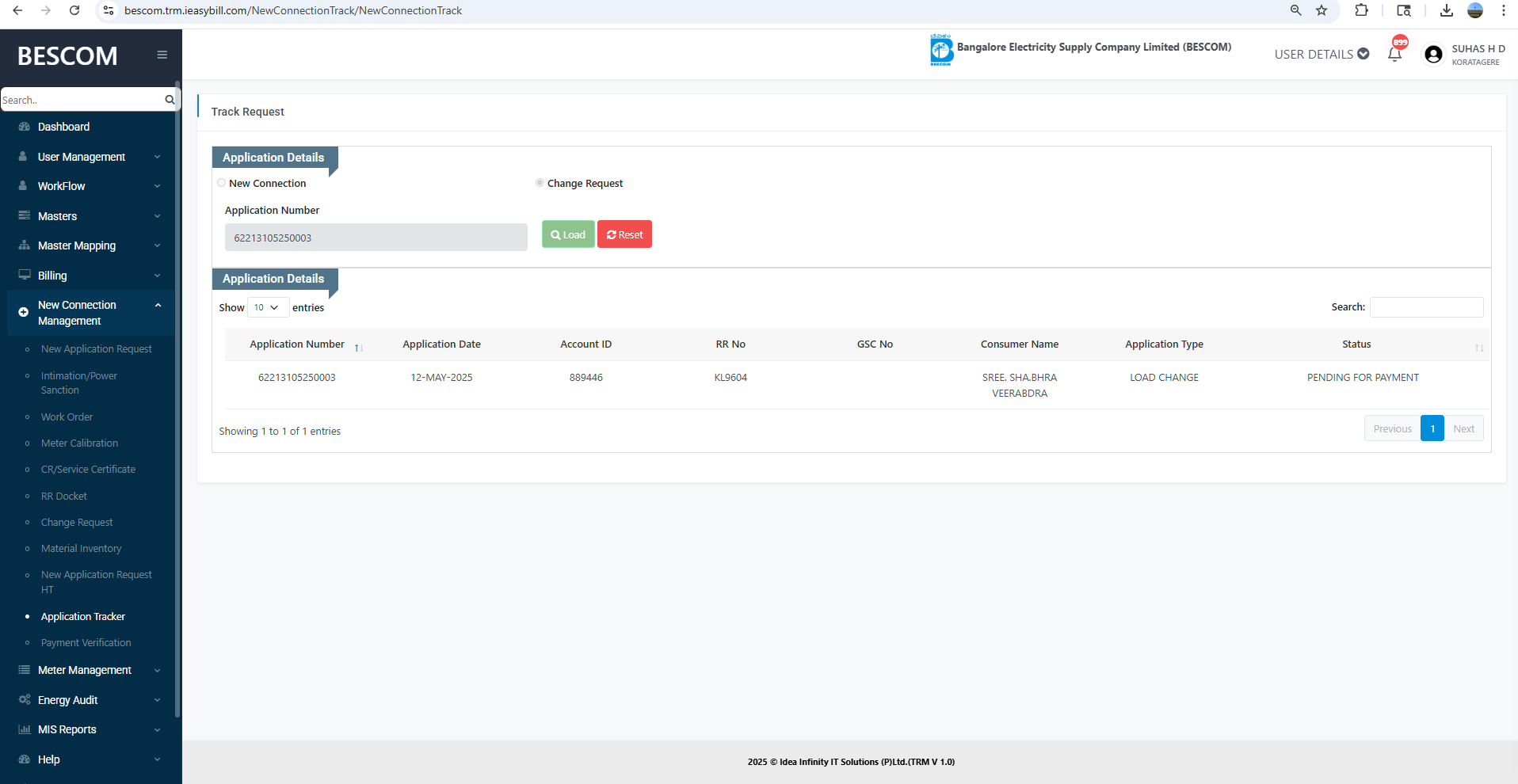Open Change Request submenu item in sidebar
Screen dimensions: 1518x784
pos(77,523)
